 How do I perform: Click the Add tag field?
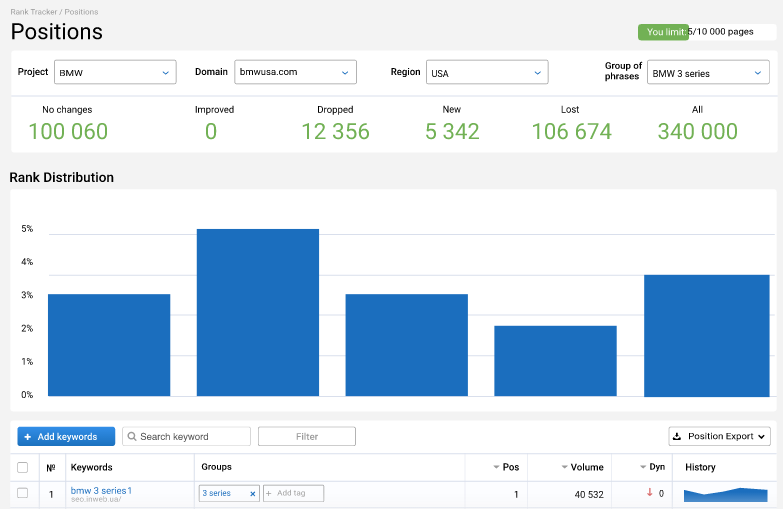(293, 493)
